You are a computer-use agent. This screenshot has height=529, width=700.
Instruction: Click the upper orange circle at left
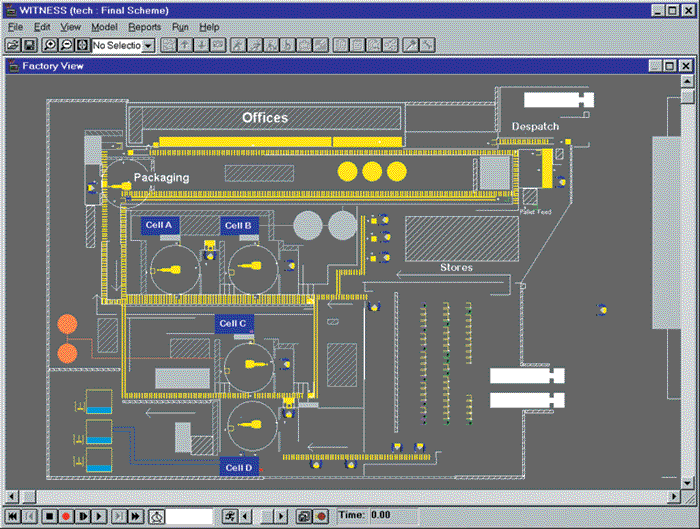tap(67, 324)
